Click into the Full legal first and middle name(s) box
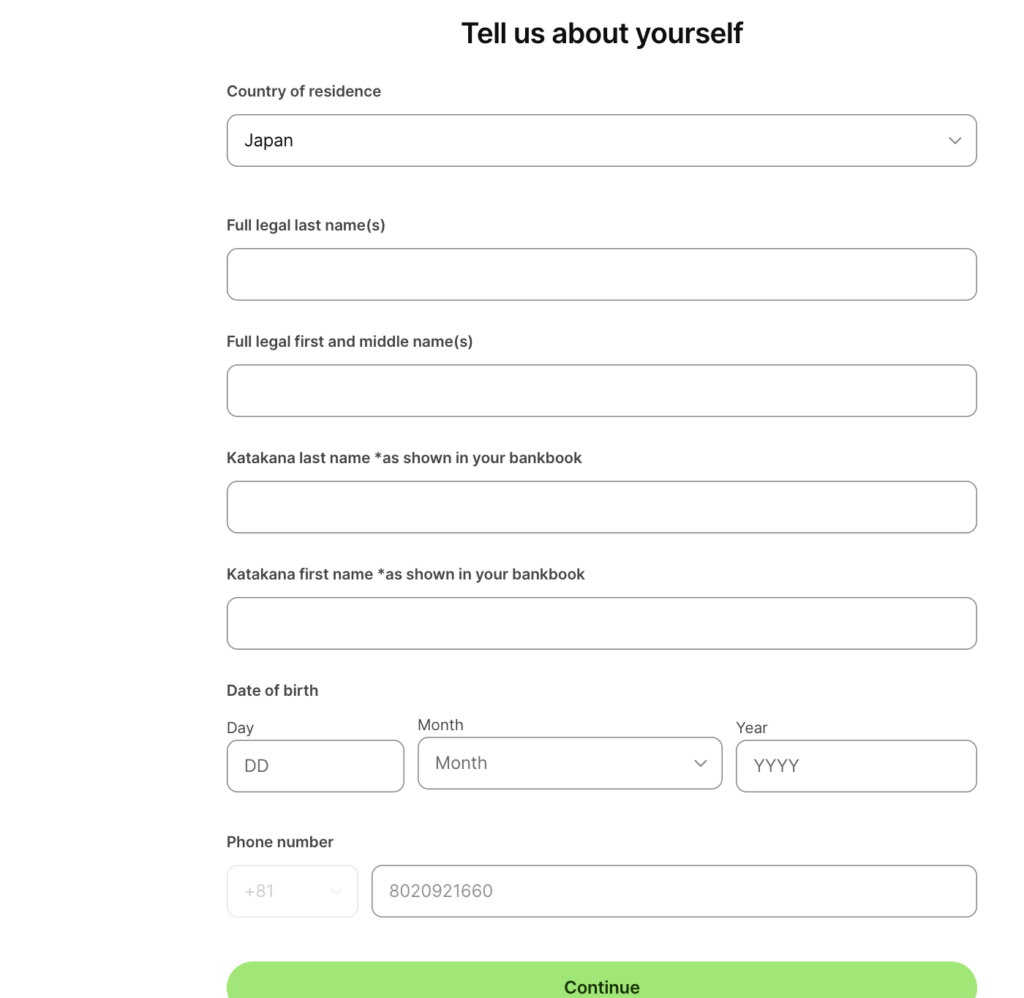The height and width of the screenshot is (998, 1024). pos(601,391)
